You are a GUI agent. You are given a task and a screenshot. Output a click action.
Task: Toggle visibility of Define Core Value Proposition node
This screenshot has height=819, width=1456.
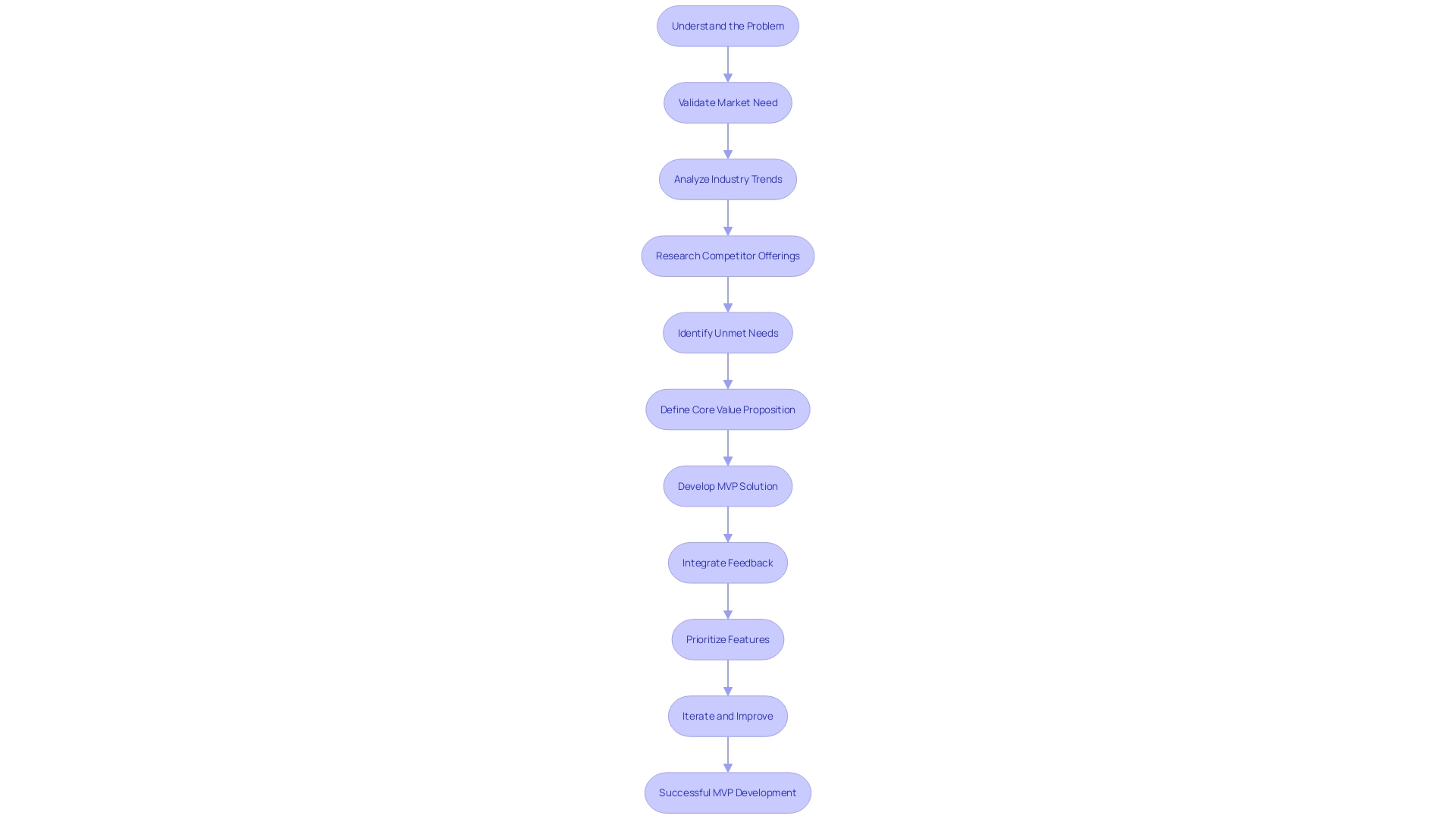727,409
